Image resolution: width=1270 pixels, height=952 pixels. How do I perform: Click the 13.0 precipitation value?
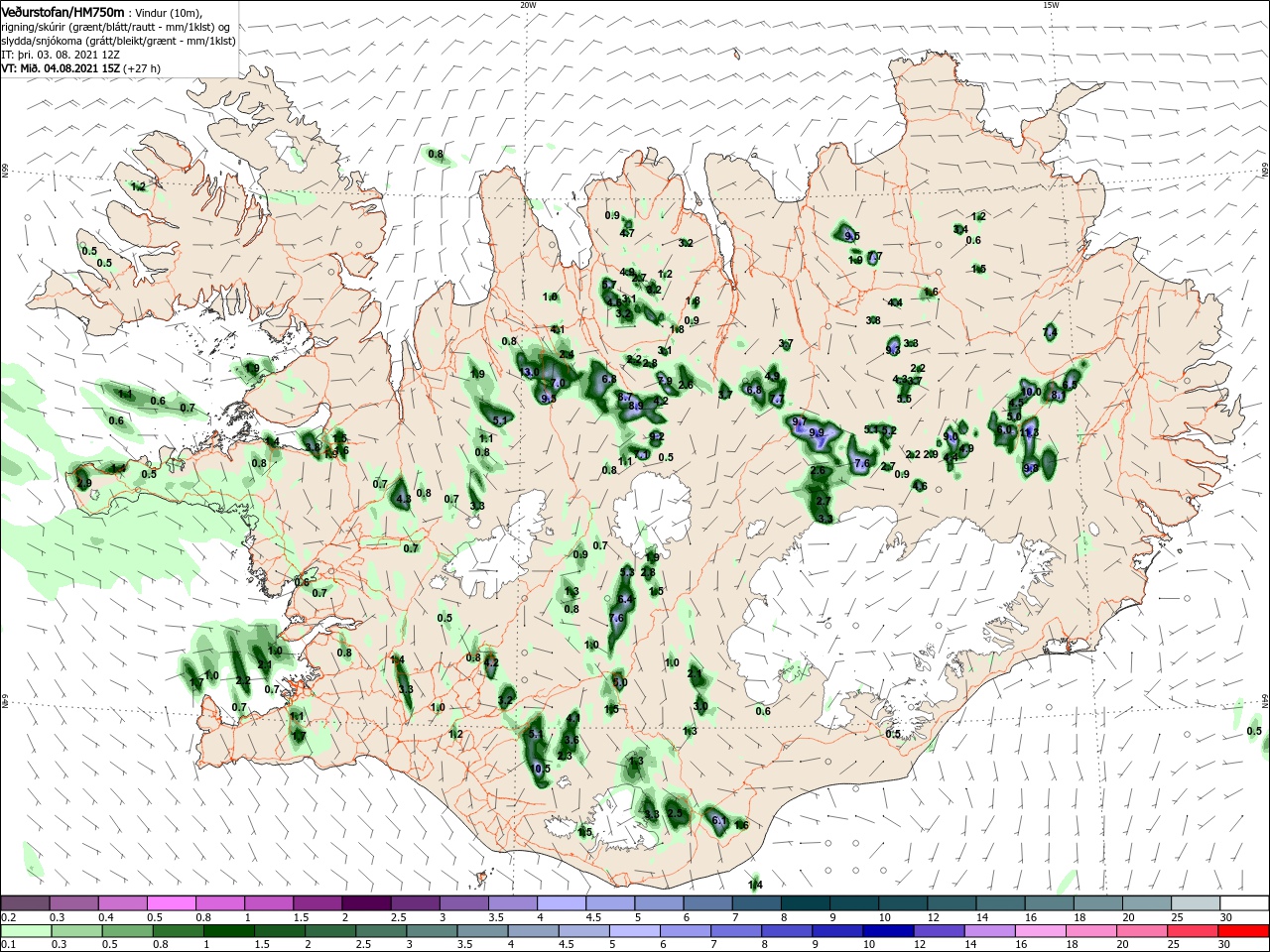tap(530, 373)
